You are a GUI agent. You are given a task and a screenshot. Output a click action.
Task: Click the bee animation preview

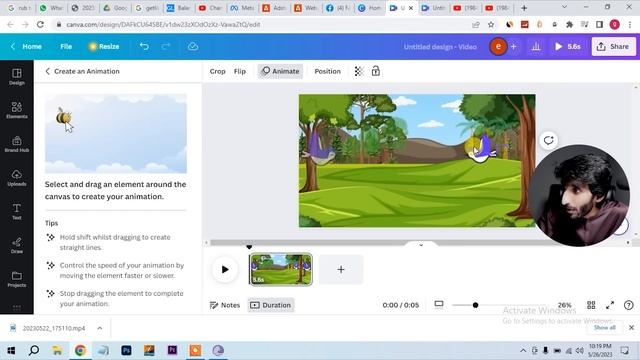pyautogui.click(x=116, y=133)
